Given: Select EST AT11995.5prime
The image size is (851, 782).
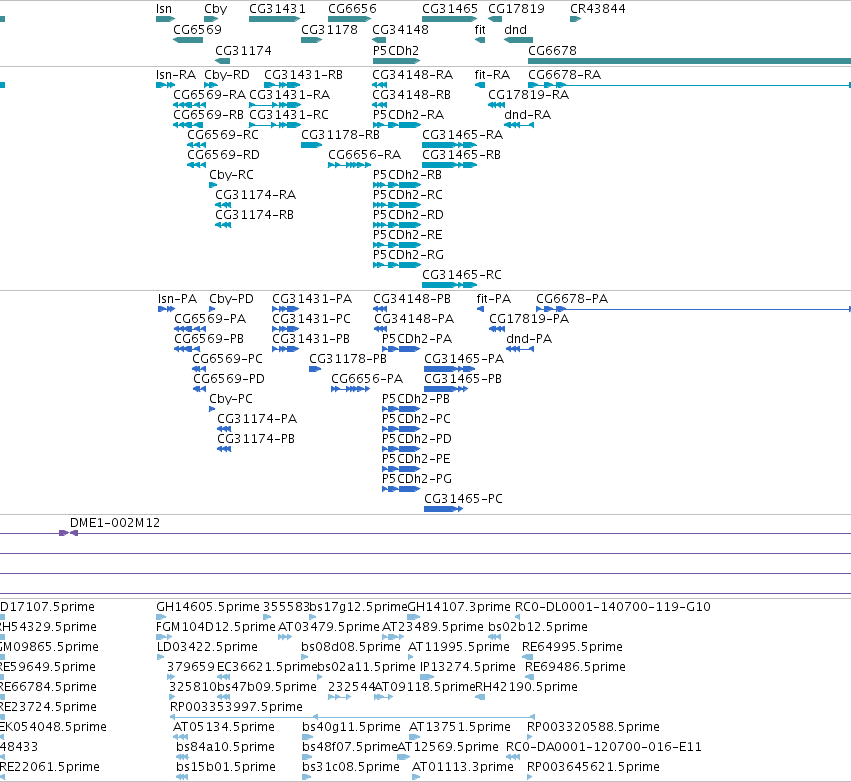Looking at the screenshot, I should 459,646.
